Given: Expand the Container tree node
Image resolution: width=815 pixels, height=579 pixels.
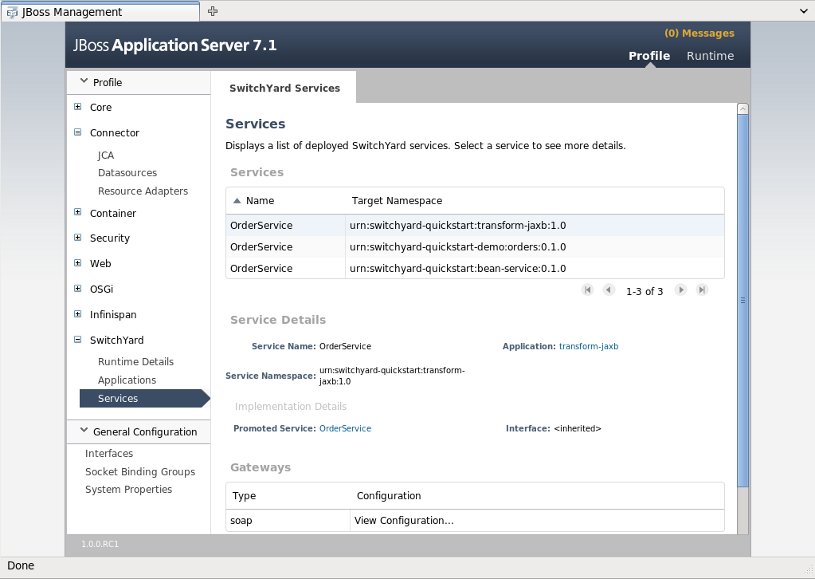Looking at the screenshot, I should (77, 212).
